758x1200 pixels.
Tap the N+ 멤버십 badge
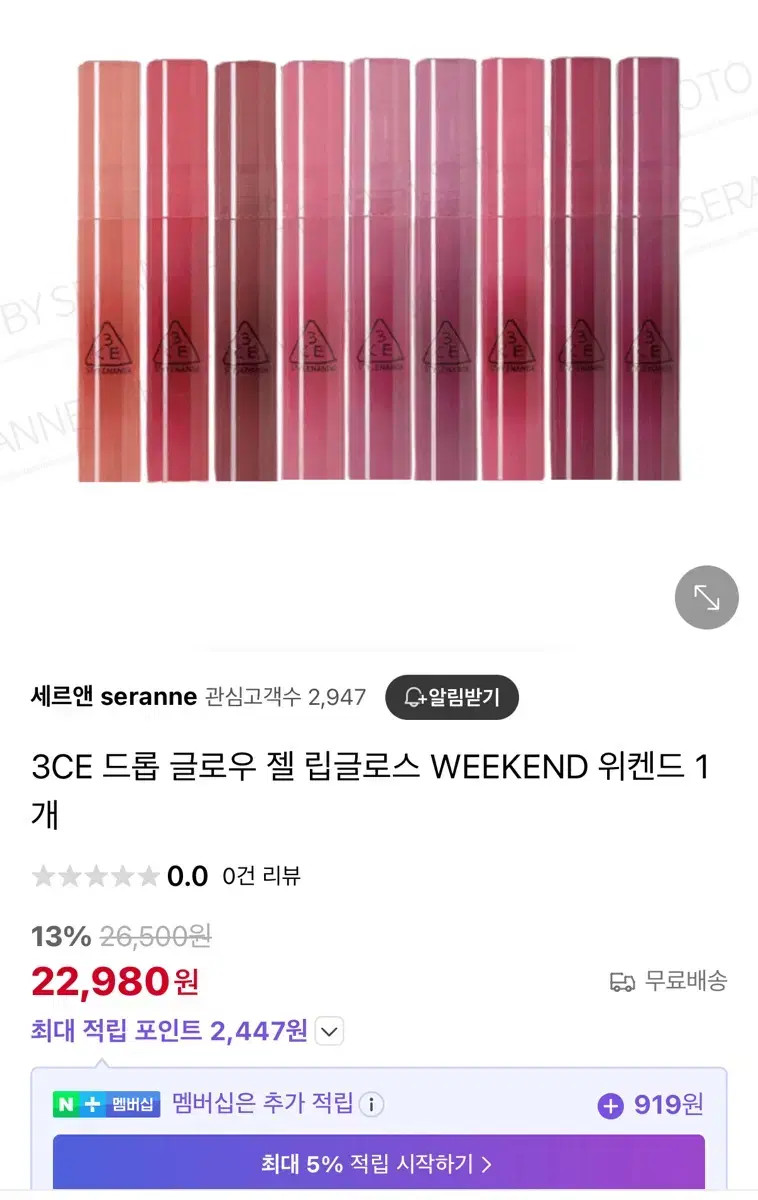[107, 1105]
